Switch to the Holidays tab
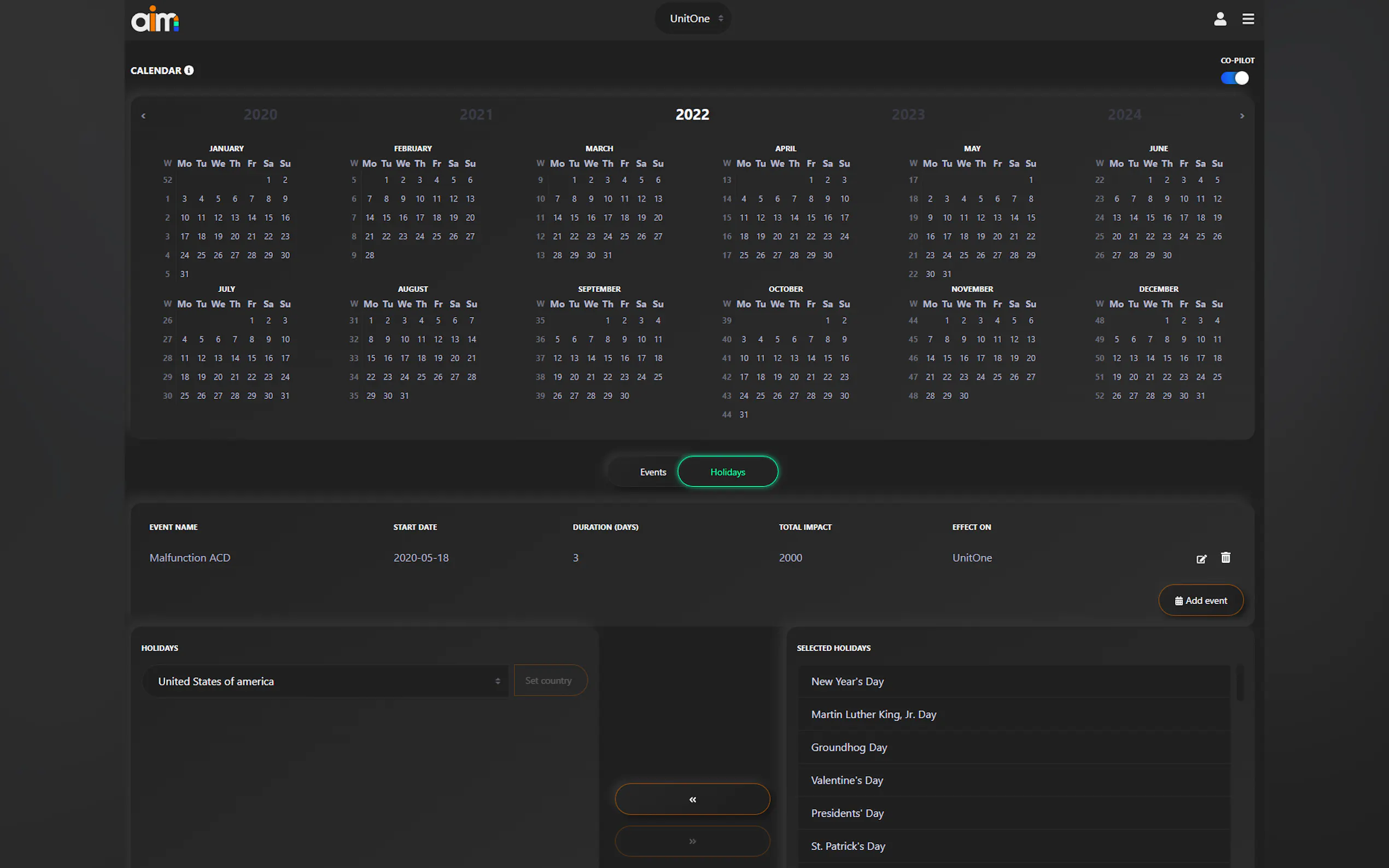The image size is (1389, 868). 727,472
